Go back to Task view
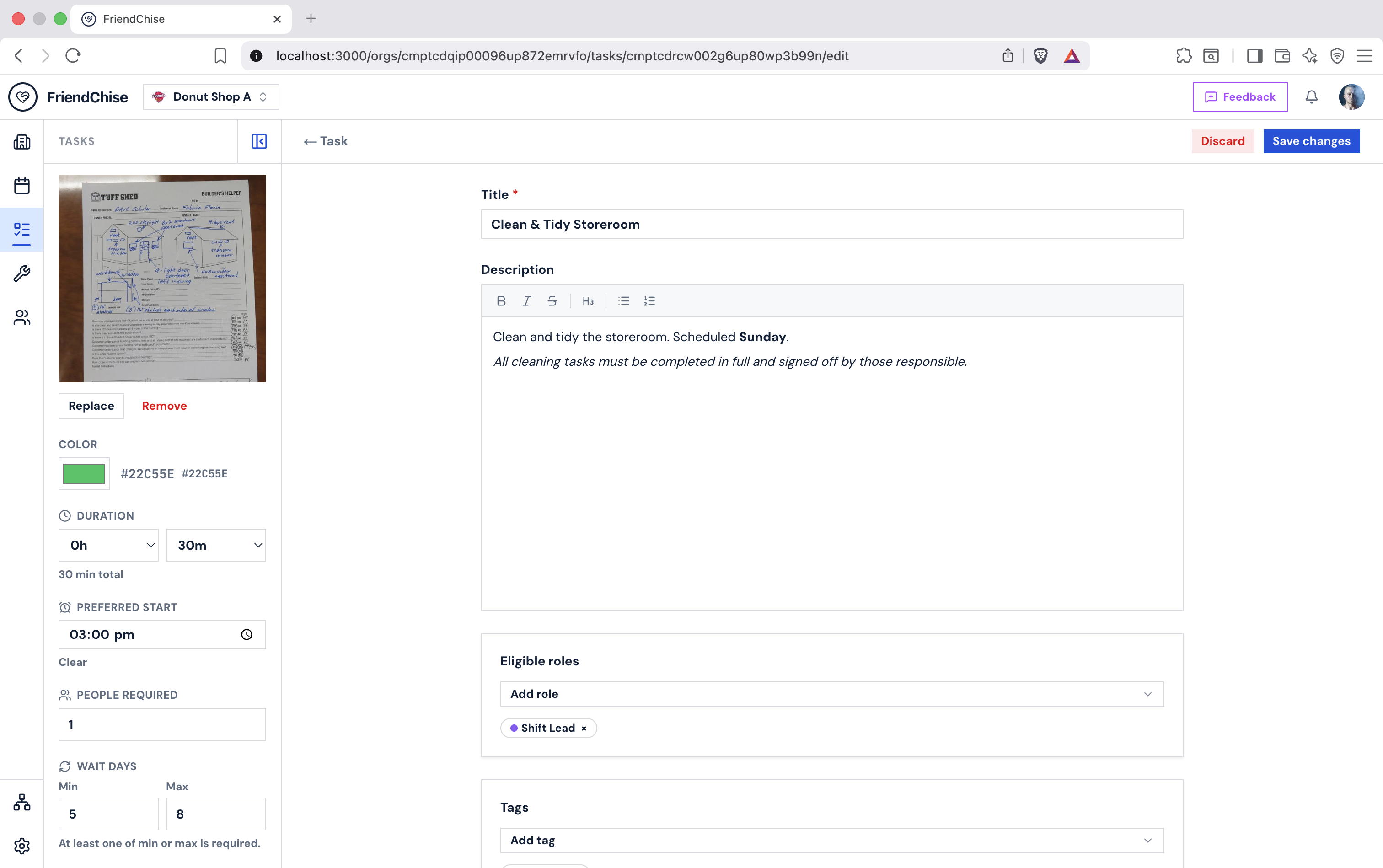The width and height of the screenshot is (1383, 868). pos(326,141)
